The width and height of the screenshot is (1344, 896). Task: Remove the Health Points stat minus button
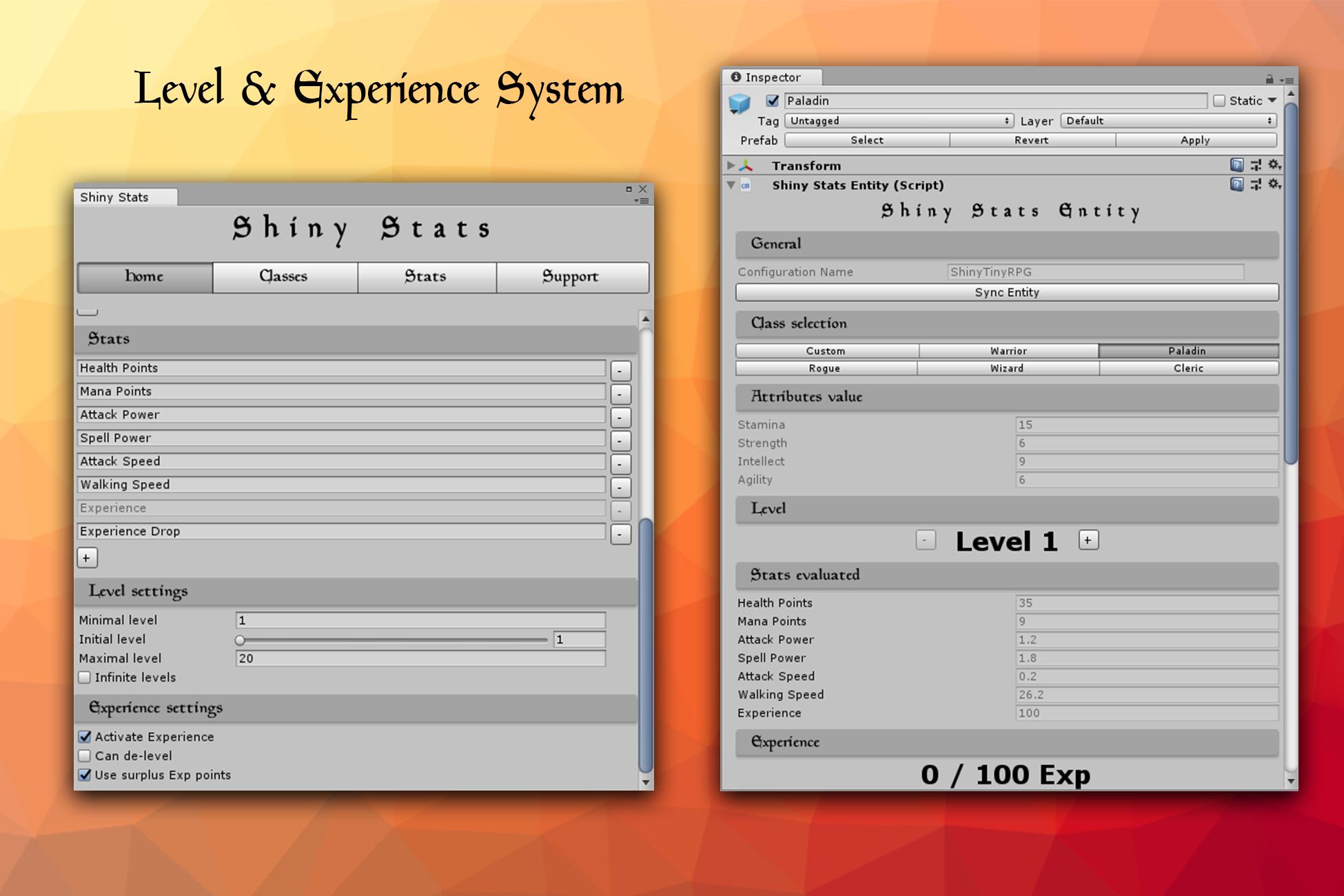point(620,371)
